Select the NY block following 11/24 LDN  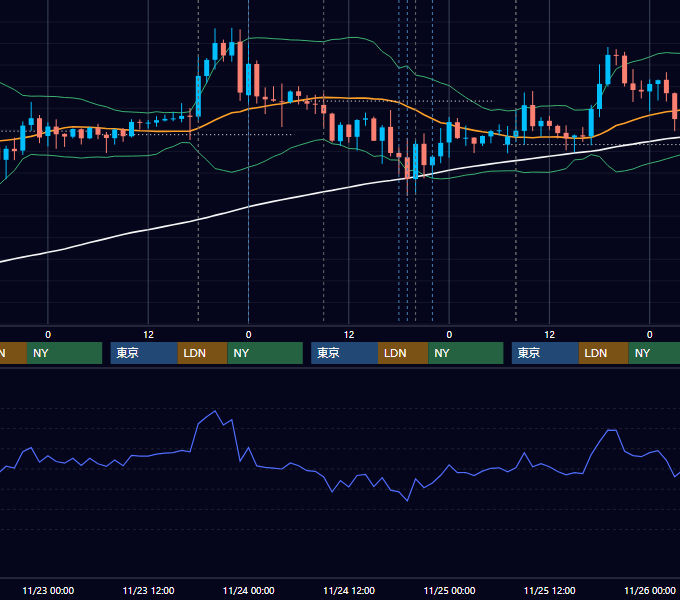[x=466, y=353]
